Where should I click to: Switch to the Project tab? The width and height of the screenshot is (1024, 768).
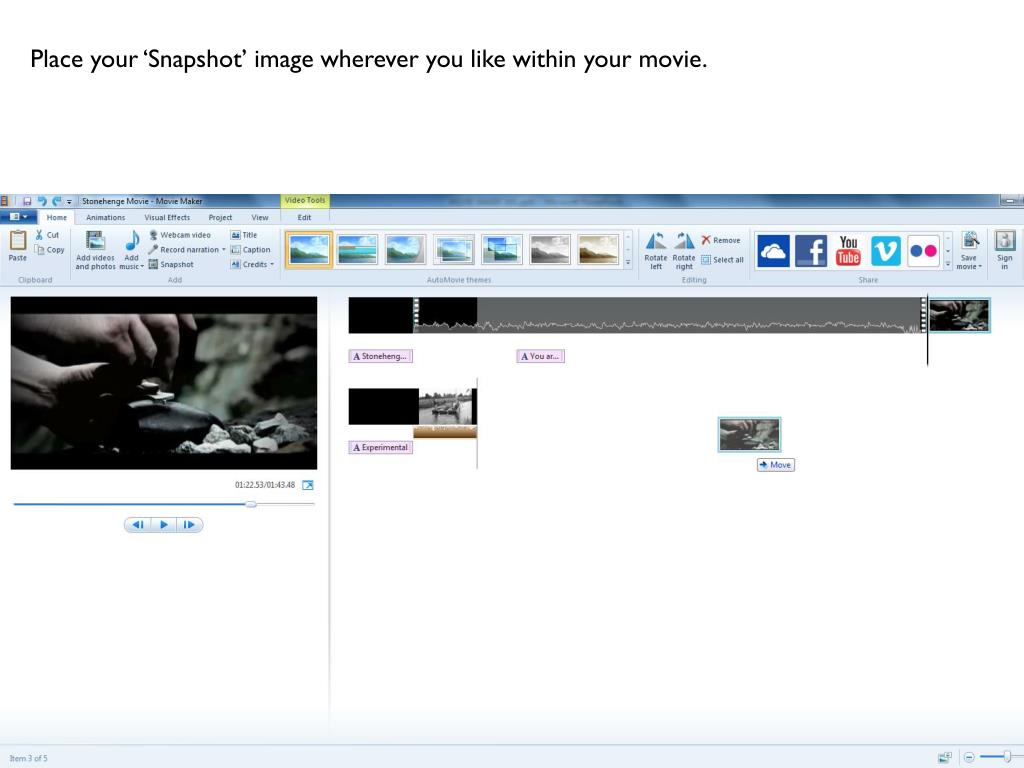point(220,217)
